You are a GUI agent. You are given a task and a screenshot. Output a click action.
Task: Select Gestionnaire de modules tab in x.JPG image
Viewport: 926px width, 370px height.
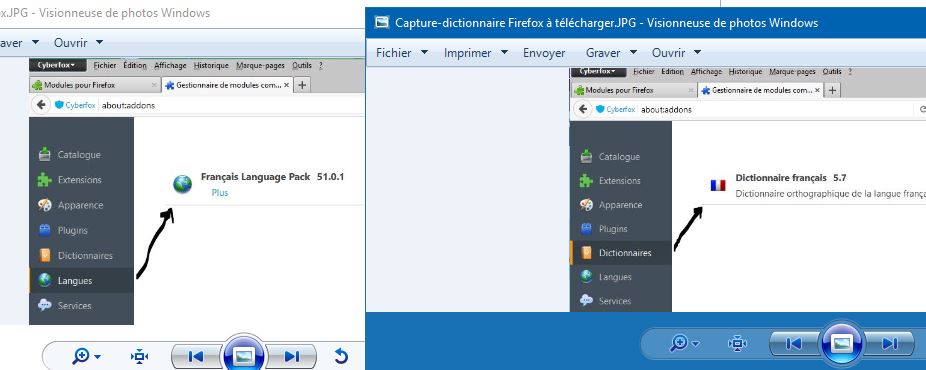(227, 85)
